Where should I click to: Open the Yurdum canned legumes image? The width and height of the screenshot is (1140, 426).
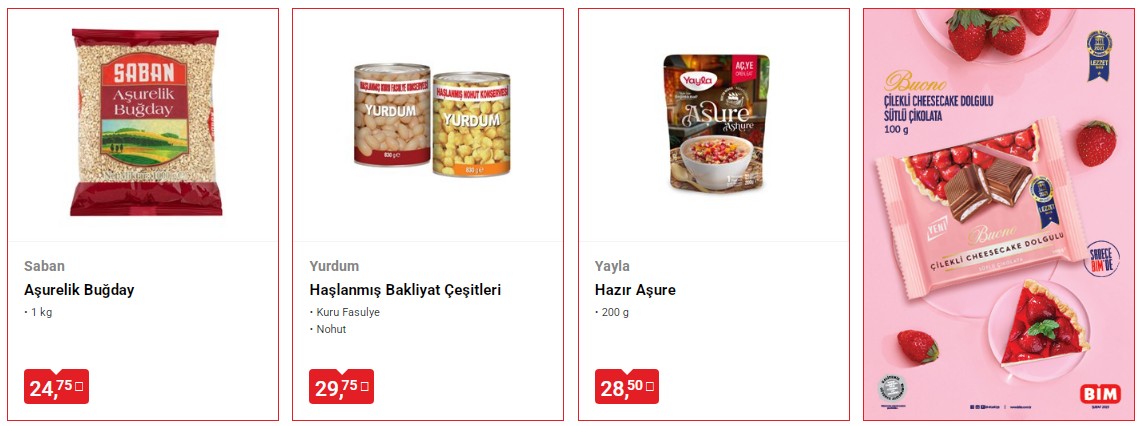pos(432,120)
